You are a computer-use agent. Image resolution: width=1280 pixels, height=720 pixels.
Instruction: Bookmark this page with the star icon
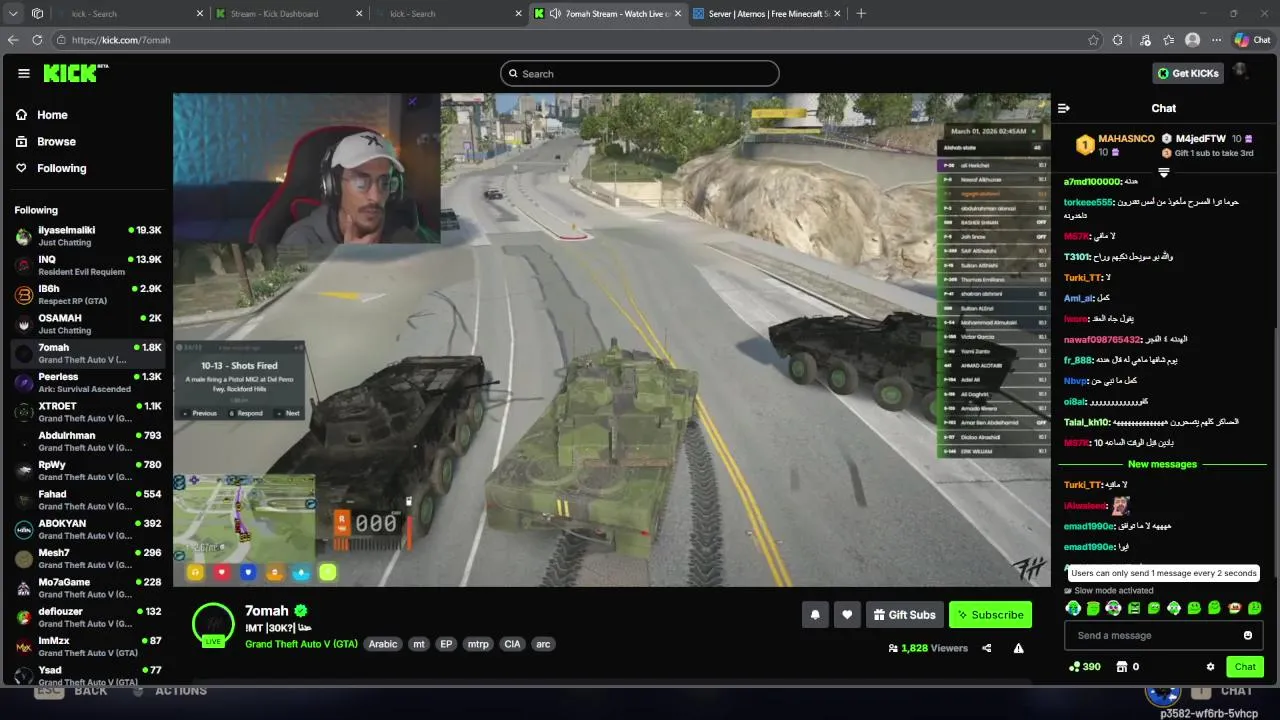point(1093,40)
